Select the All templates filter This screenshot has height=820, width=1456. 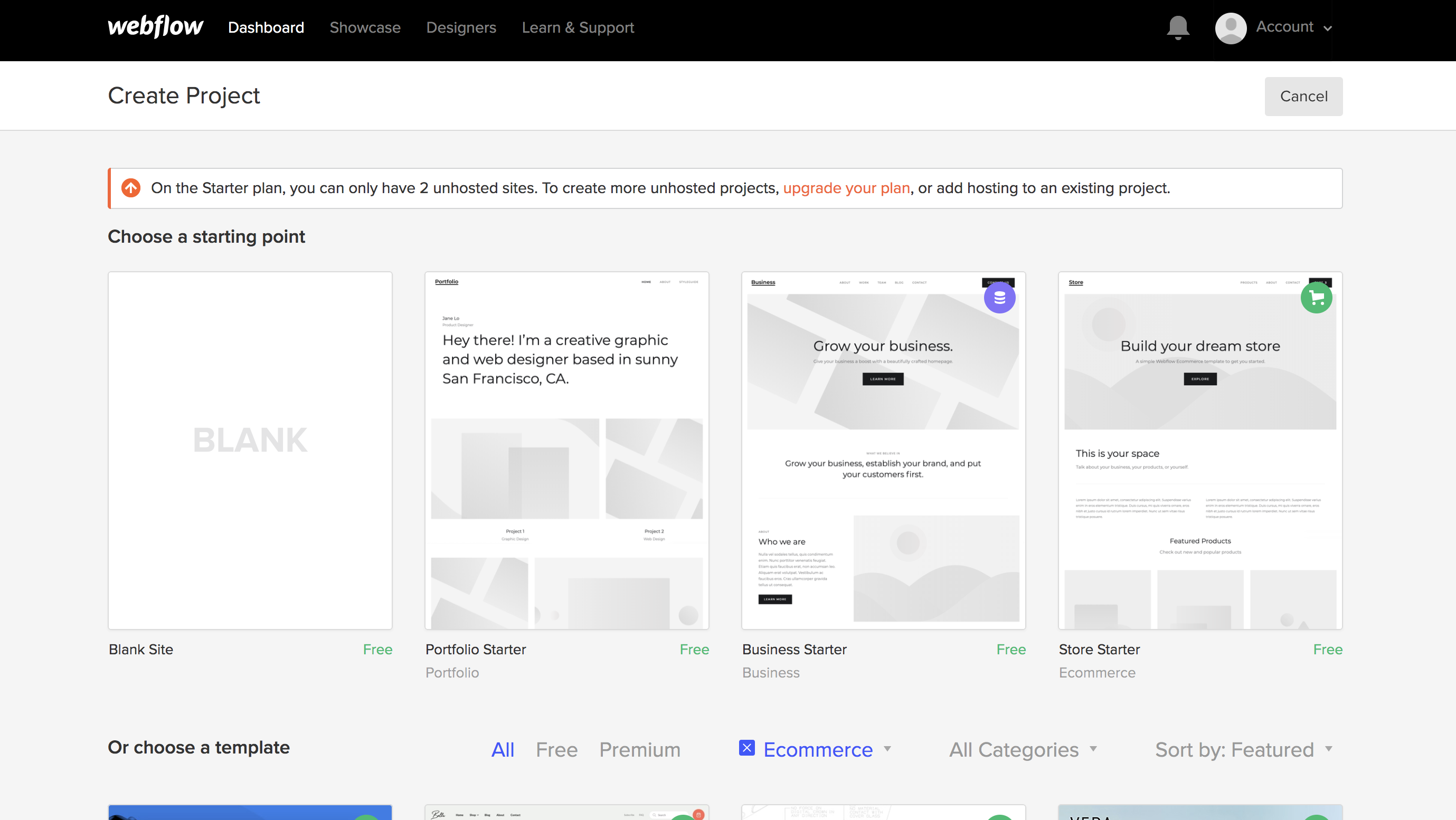(502, 749)
